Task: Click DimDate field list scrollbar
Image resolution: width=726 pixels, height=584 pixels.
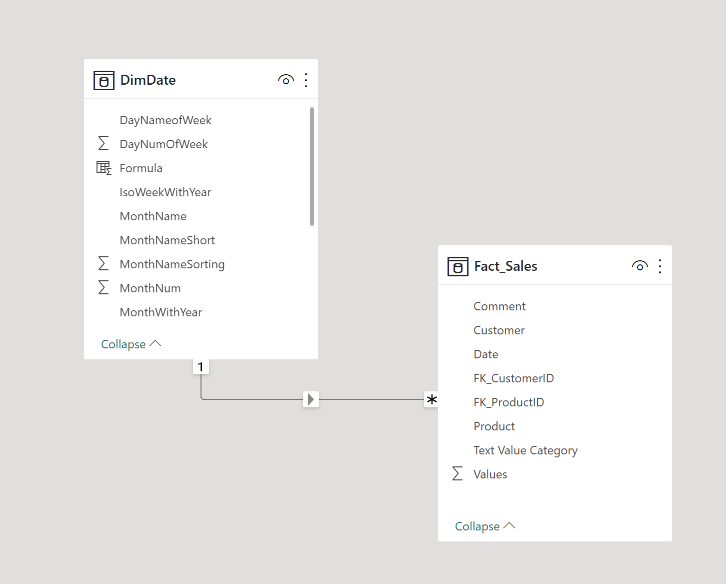Action: pyautogui.click(x=312, y=167)
